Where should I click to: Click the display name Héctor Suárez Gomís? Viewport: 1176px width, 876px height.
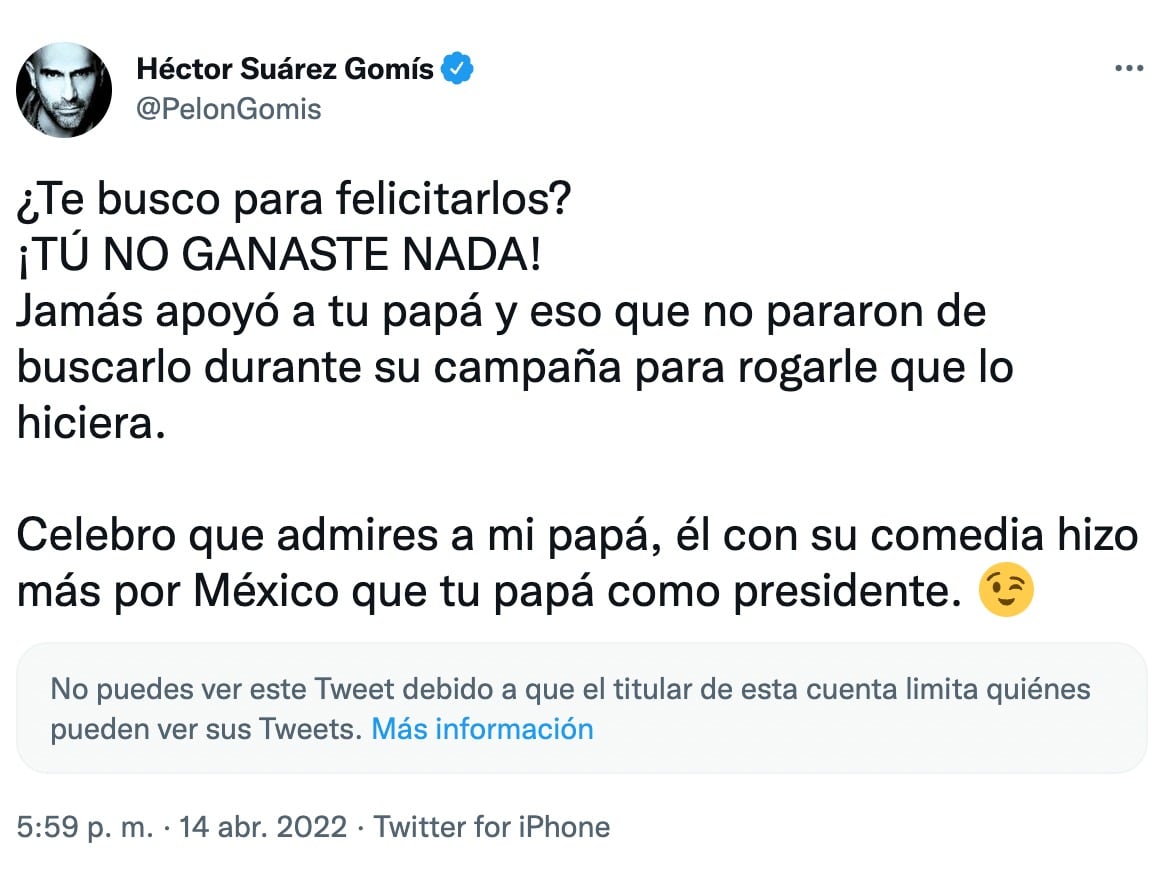pos(285,69)
